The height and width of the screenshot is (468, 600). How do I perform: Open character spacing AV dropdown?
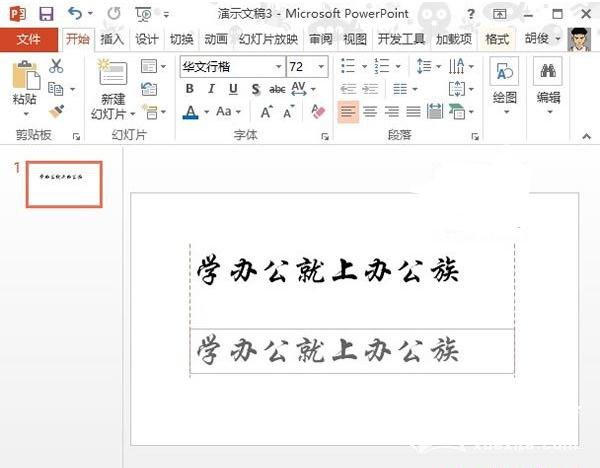[303, 89]
